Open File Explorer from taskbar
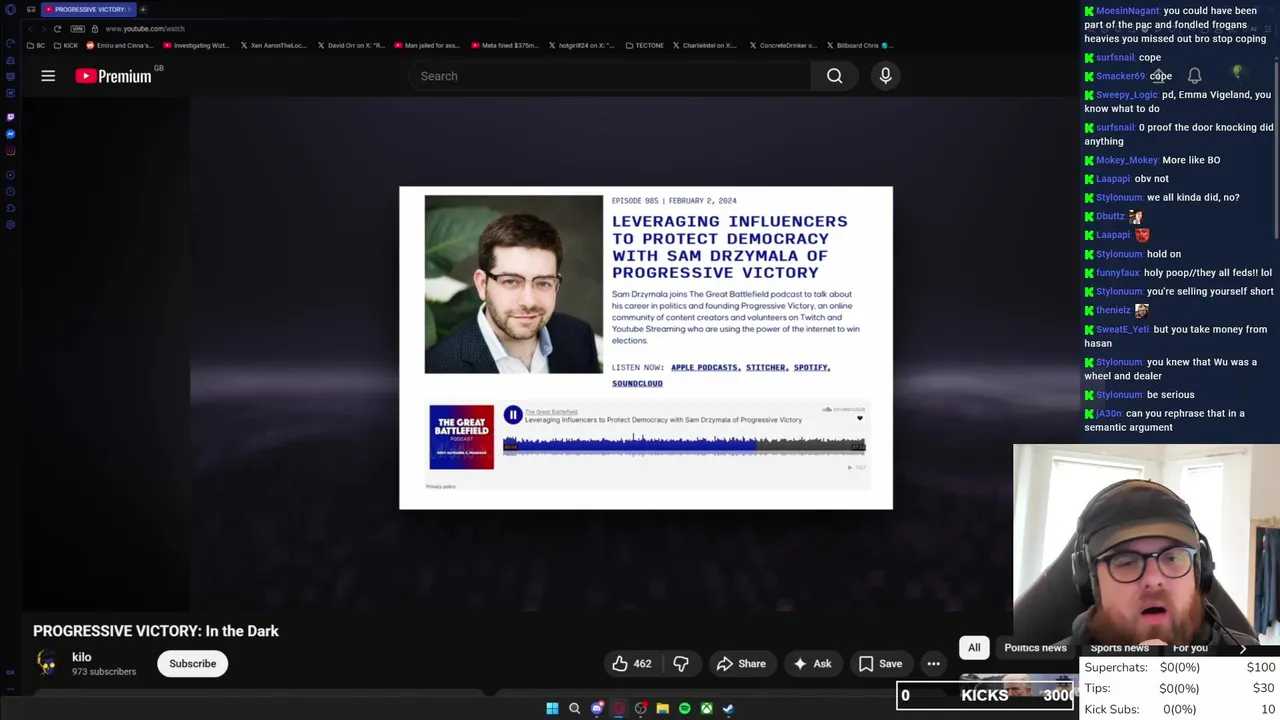Screen dimensions: 1280x720 click(x=663, y=709)
